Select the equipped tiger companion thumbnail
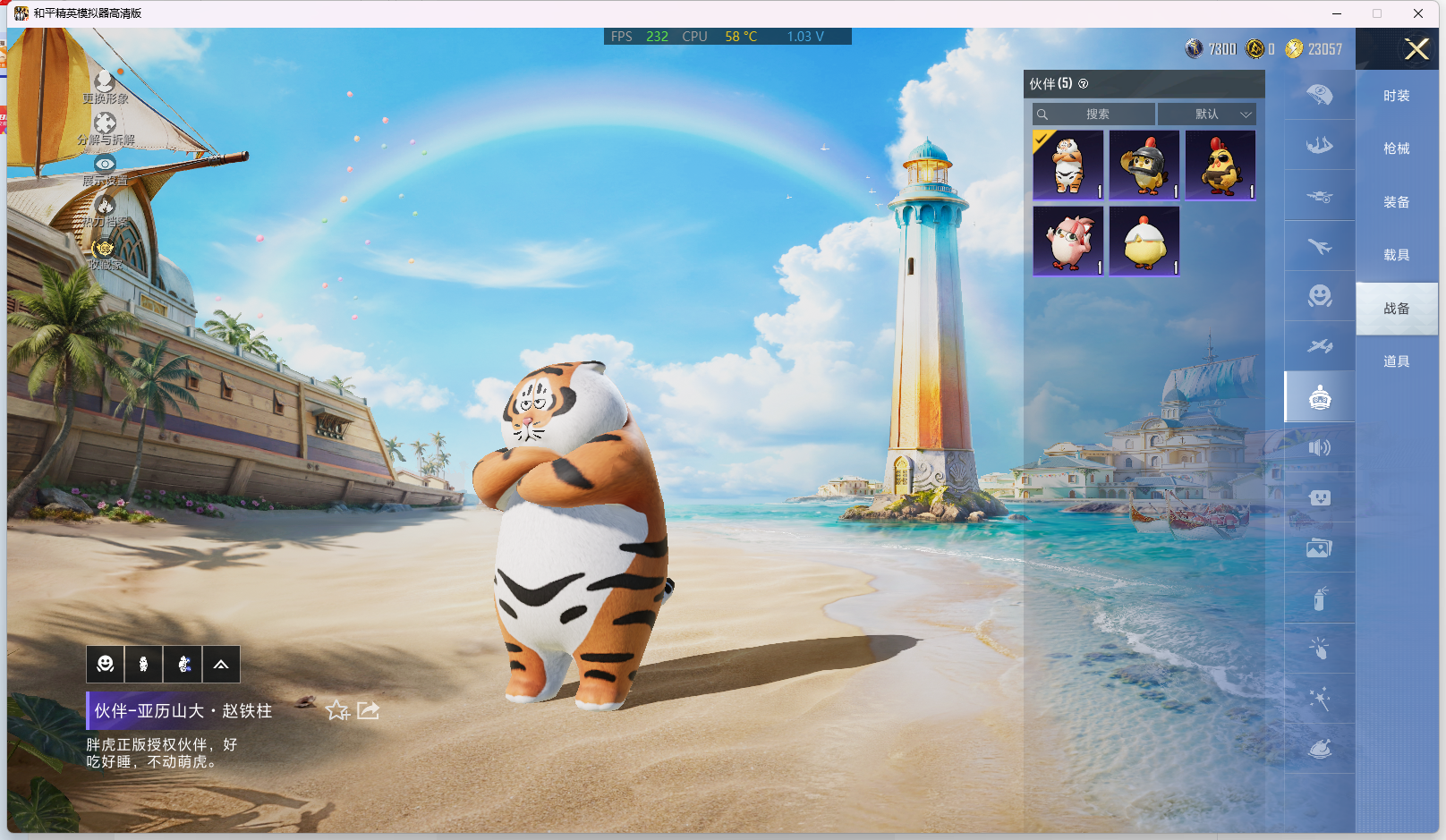Screen dimensions: 1446x840 tap(1068, 165)
